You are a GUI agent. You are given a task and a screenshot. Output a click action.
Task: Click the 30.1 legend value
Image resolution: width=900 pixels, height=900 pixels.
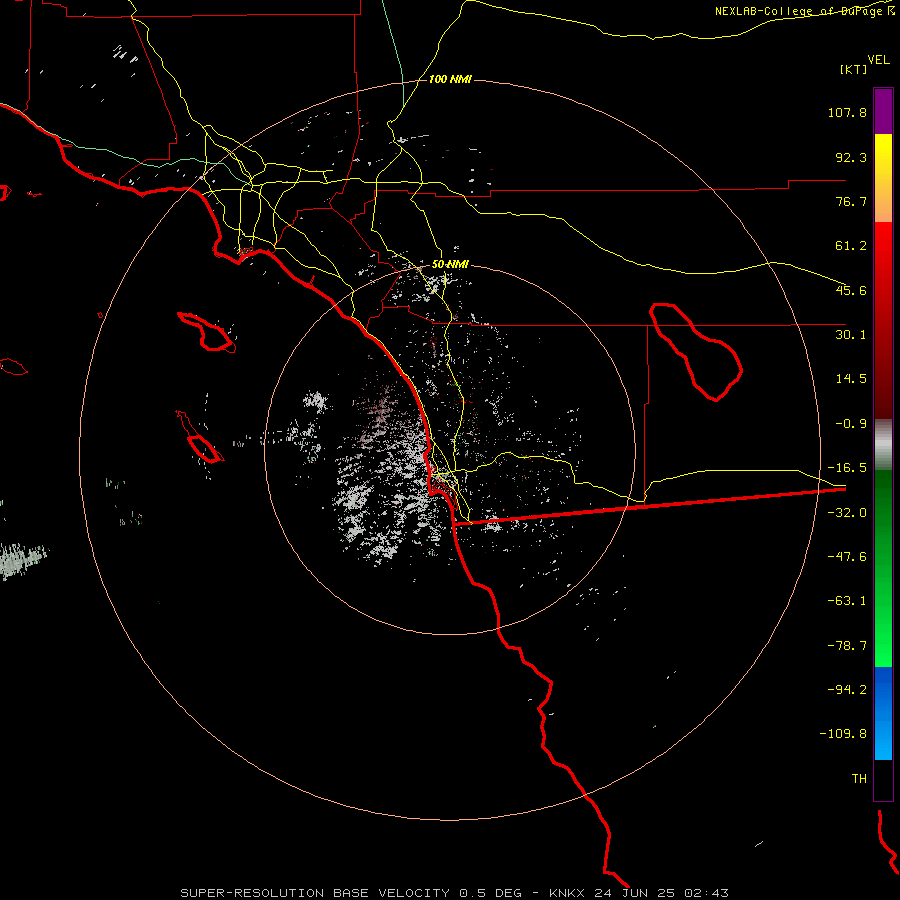click(851, 335)
